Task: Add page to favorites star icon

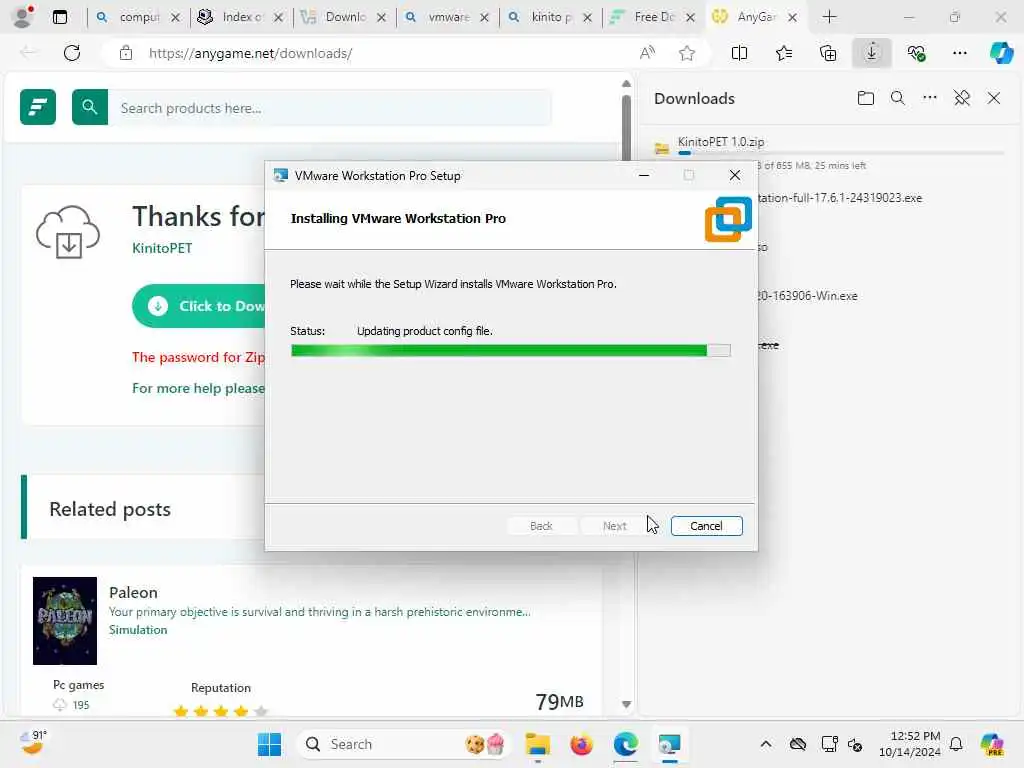Action: (x=686, y=53)
